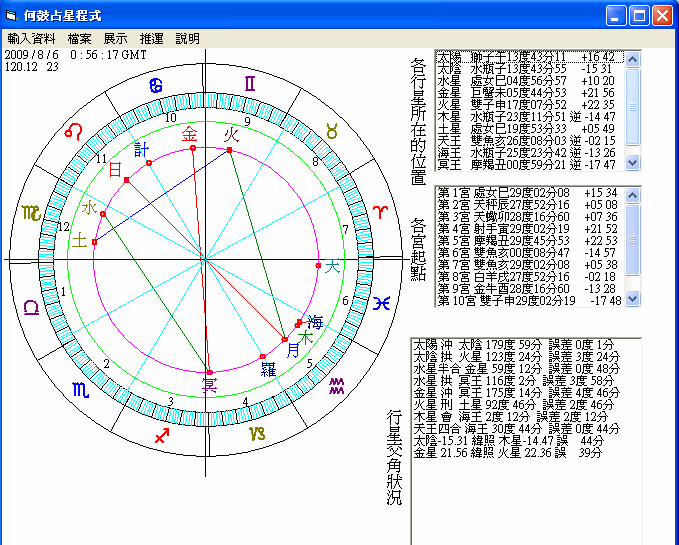Select the 金星 巨蟹未05度44分53 row
This screenshot has width=679, height=545.
(x=530, y=93)
